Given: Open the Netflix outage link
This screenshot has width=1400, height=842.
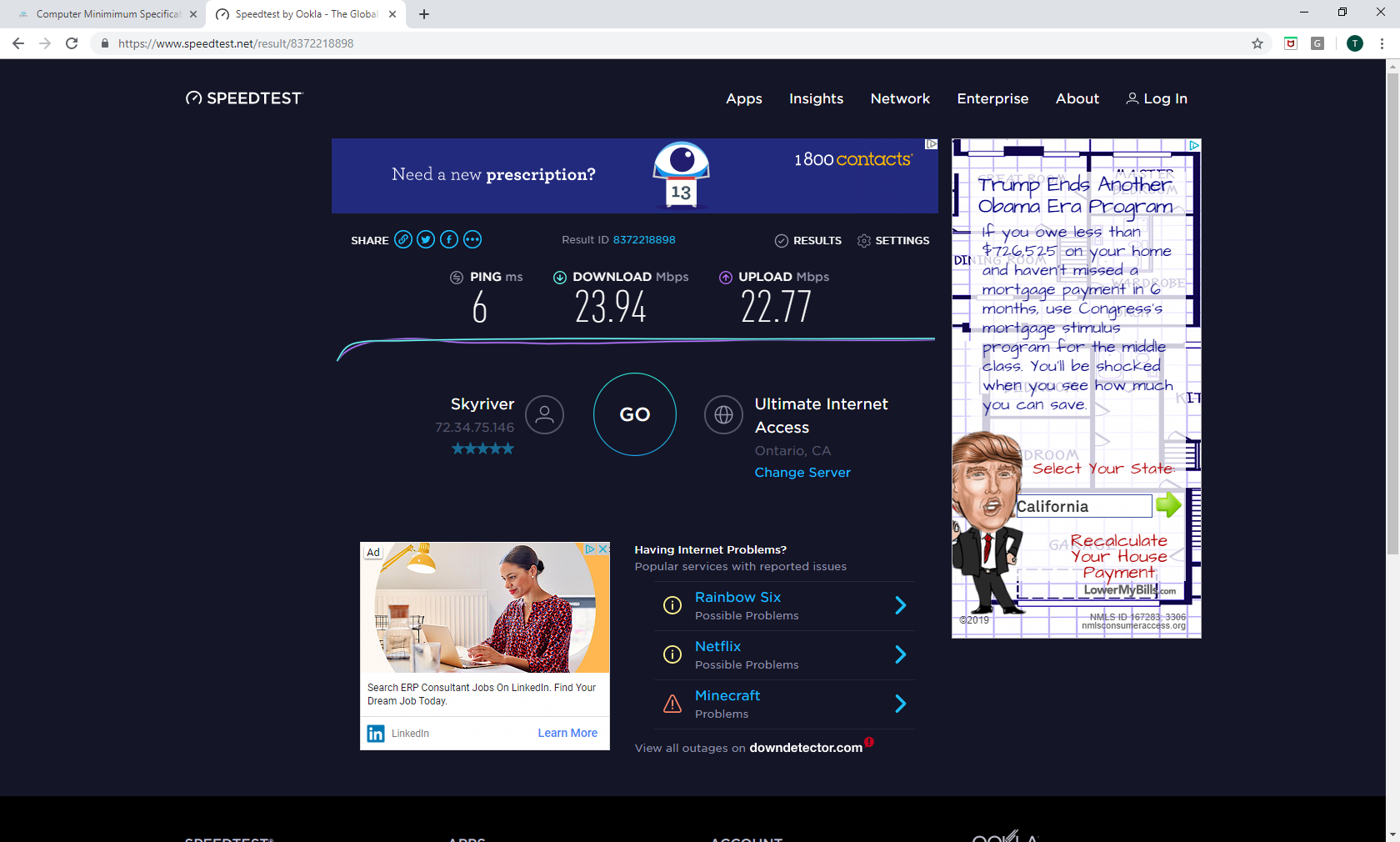Looking at the screenshot, I should click(x=717, y=646).
